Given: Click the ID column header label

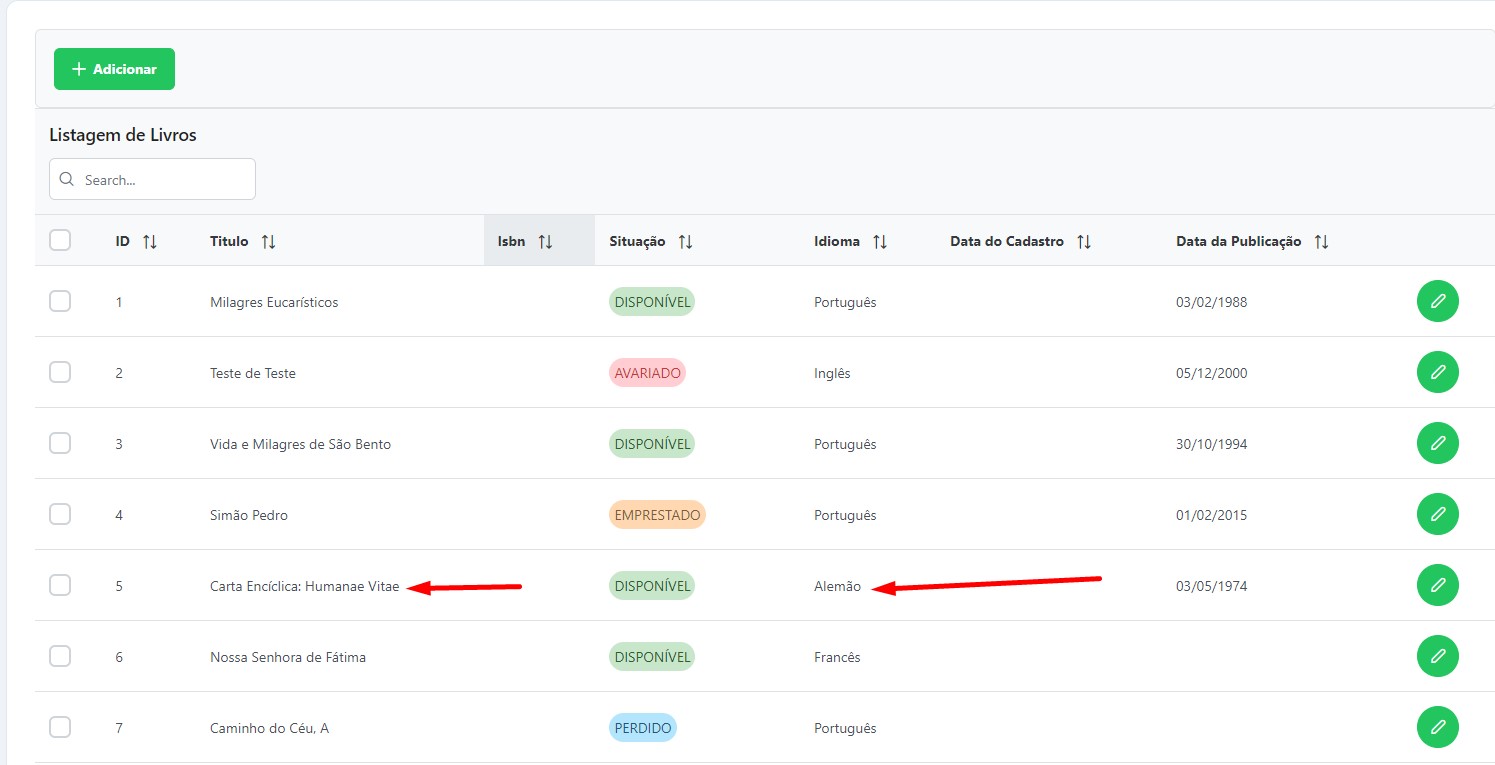Looking at the screenshot, I should point(122,241).
